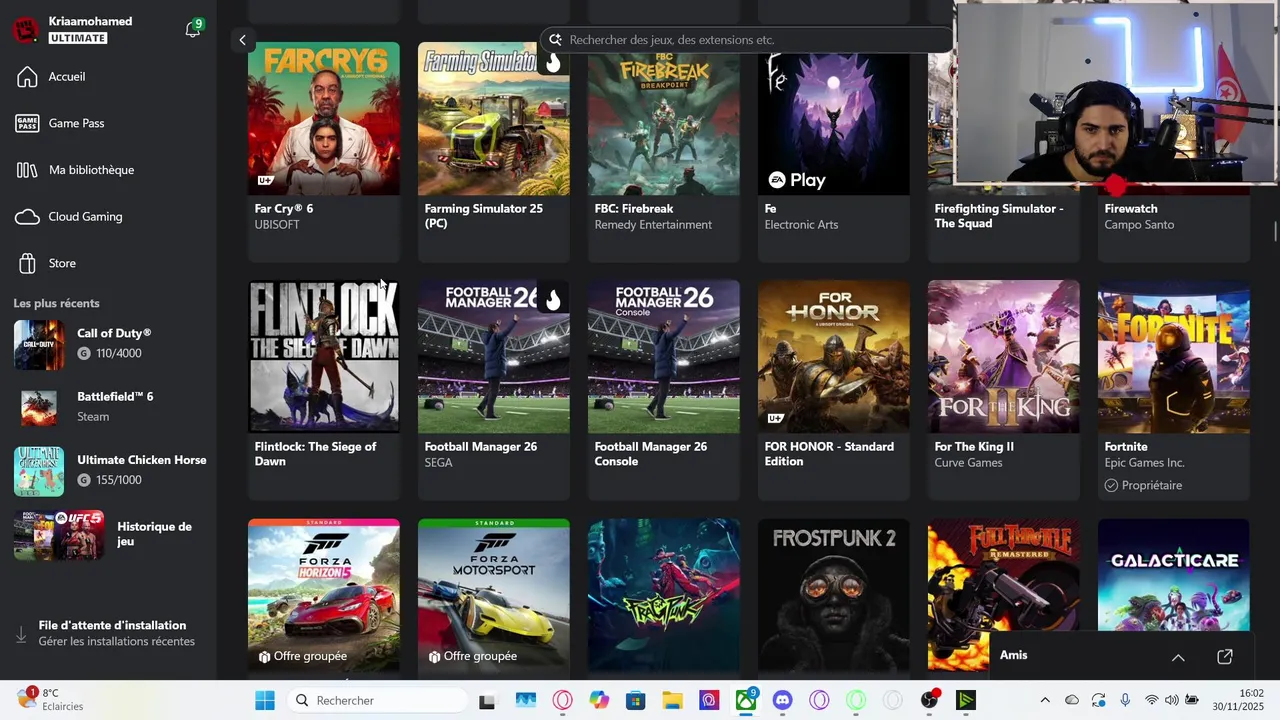Viewport: 1280px width, 720px height.
Task: Open Firefighting Simulator - The Squad title
Action: tap(999, 216)
